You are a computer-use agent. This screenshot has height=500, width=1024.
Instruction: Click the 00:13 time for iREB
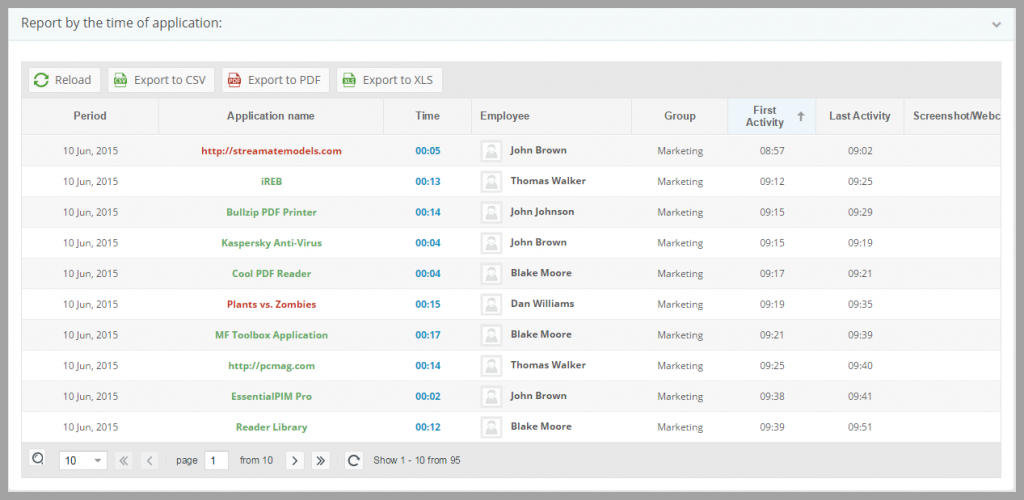428,181
